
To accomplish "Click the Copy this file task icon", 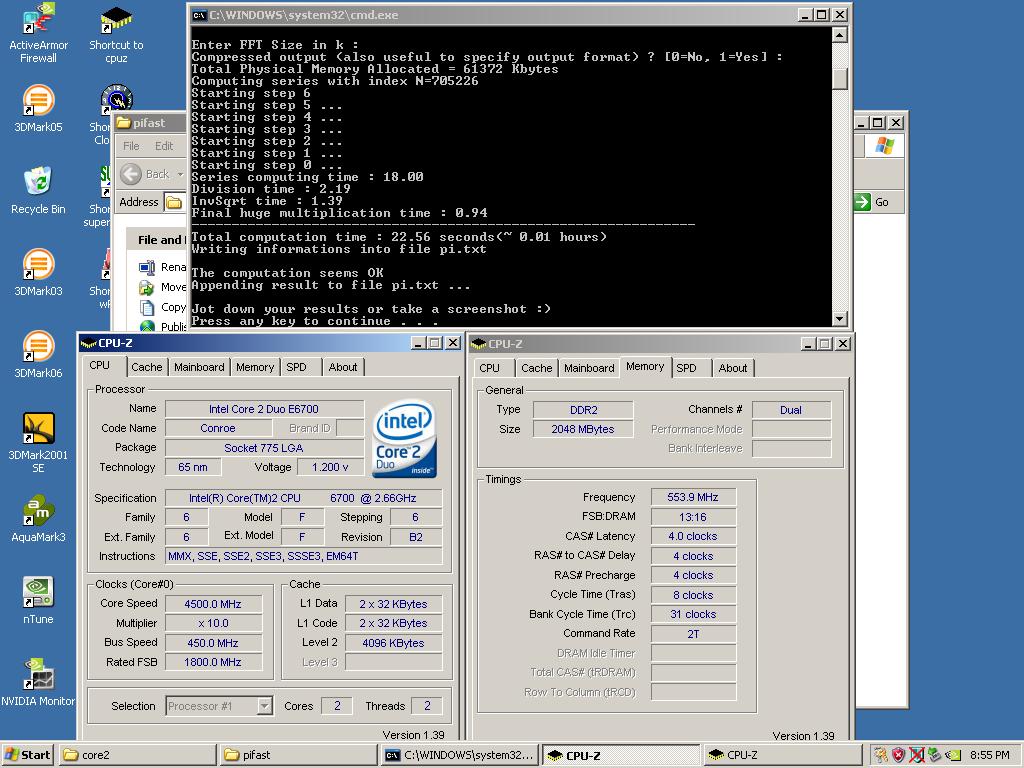I will click(147, 307).
